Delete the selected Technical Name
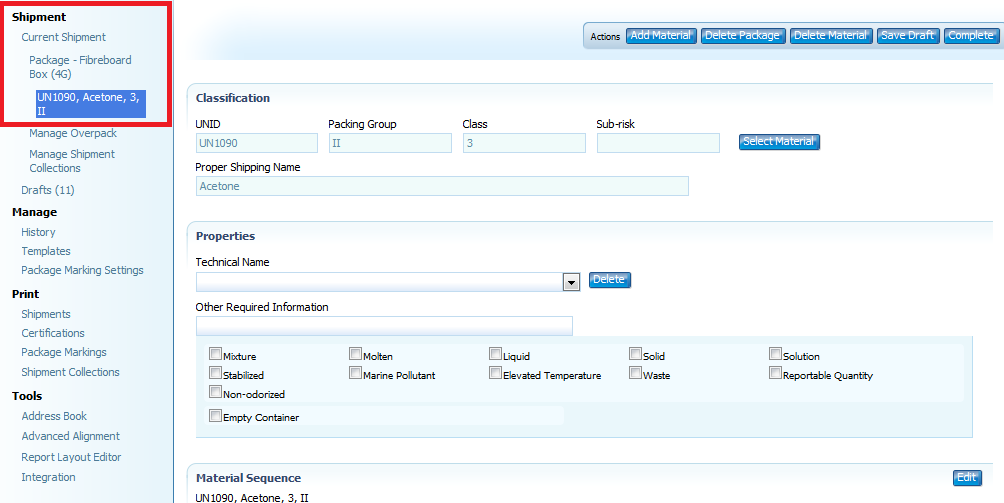Screen dimensions: 1004x503 pos(609,280)
